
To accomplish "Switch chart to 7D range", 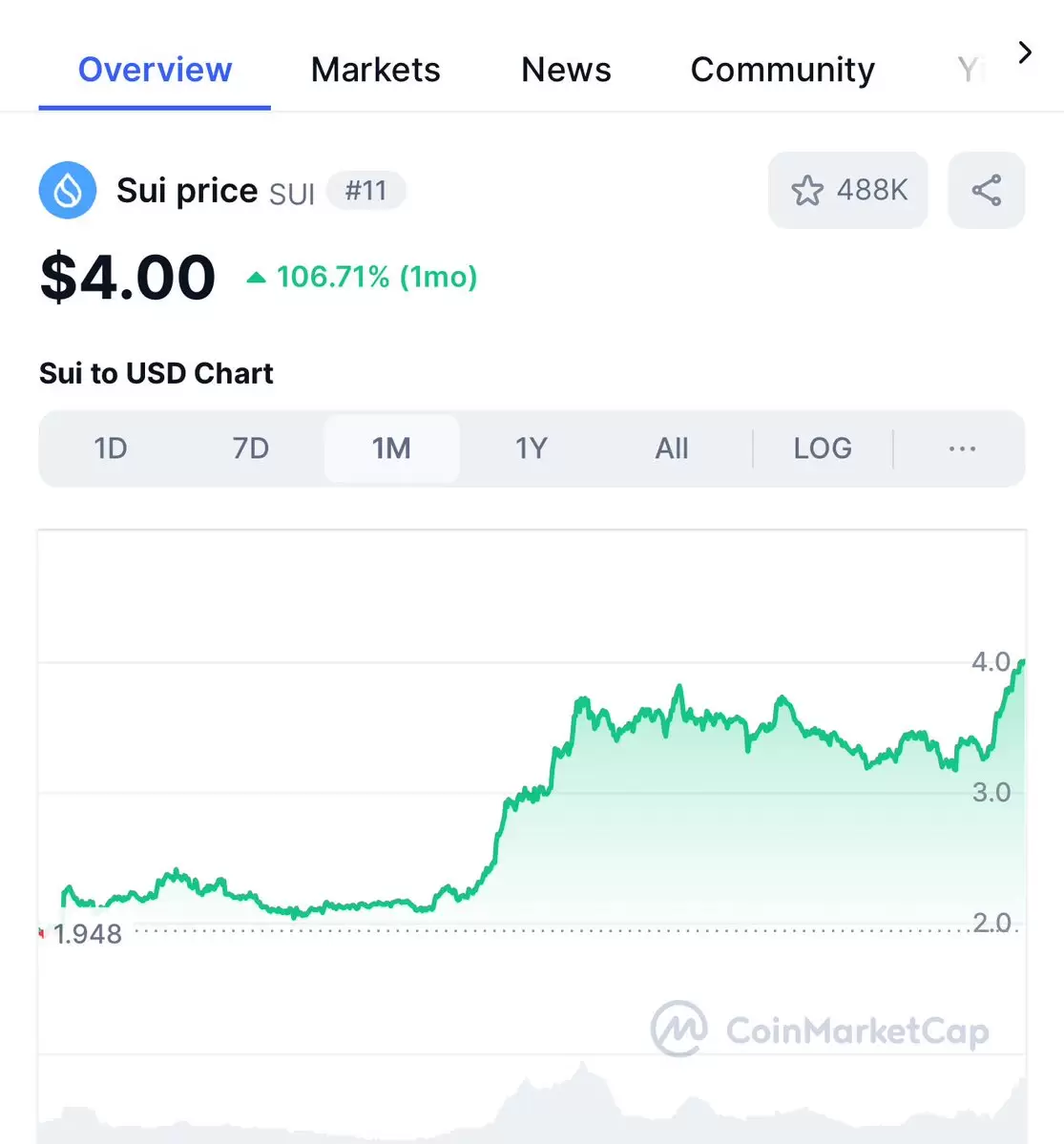I will pyautogui.click(x=250, y=448).
